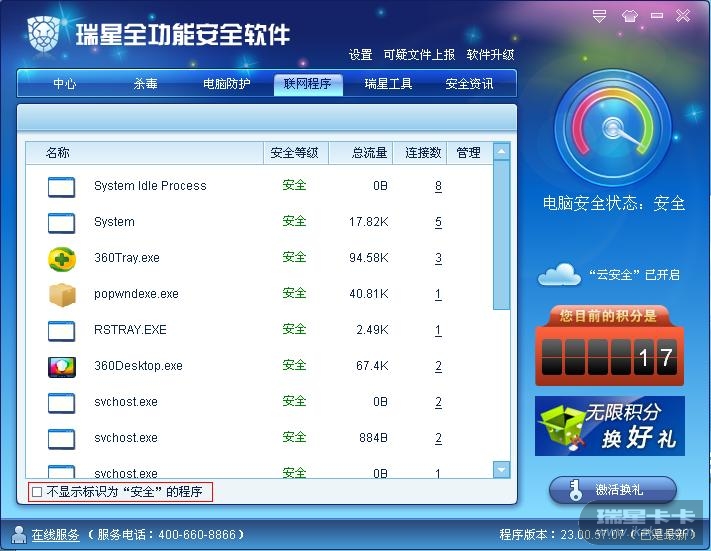Click the "云安全"已开启 text

pyautogui.click(x=634, y=275)
